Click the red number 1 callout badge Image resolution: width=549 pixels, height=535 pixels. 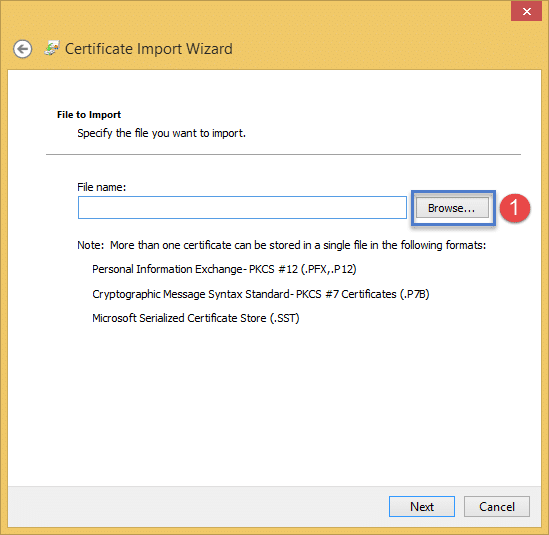(515, 208)
